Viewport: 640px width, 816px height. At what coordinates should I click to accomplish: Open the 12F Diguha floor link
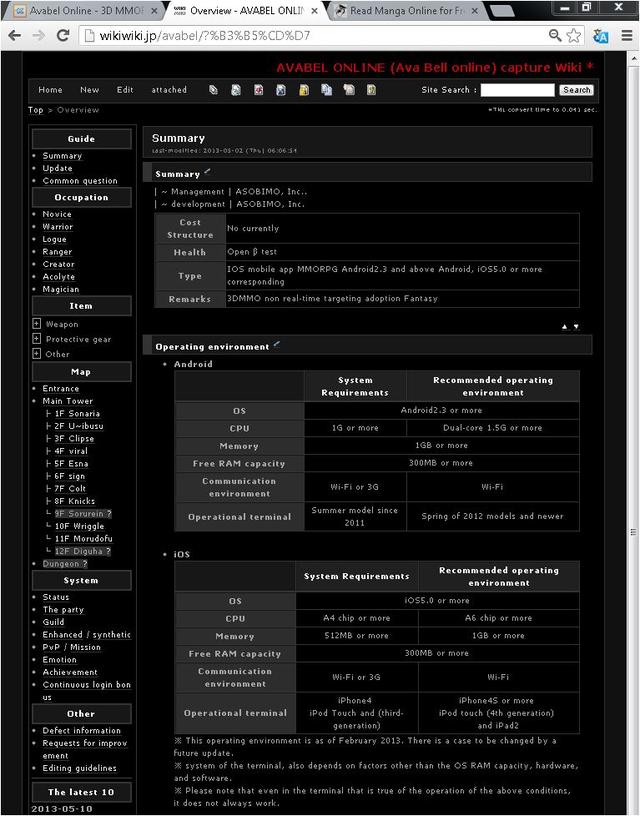point(83,551)
